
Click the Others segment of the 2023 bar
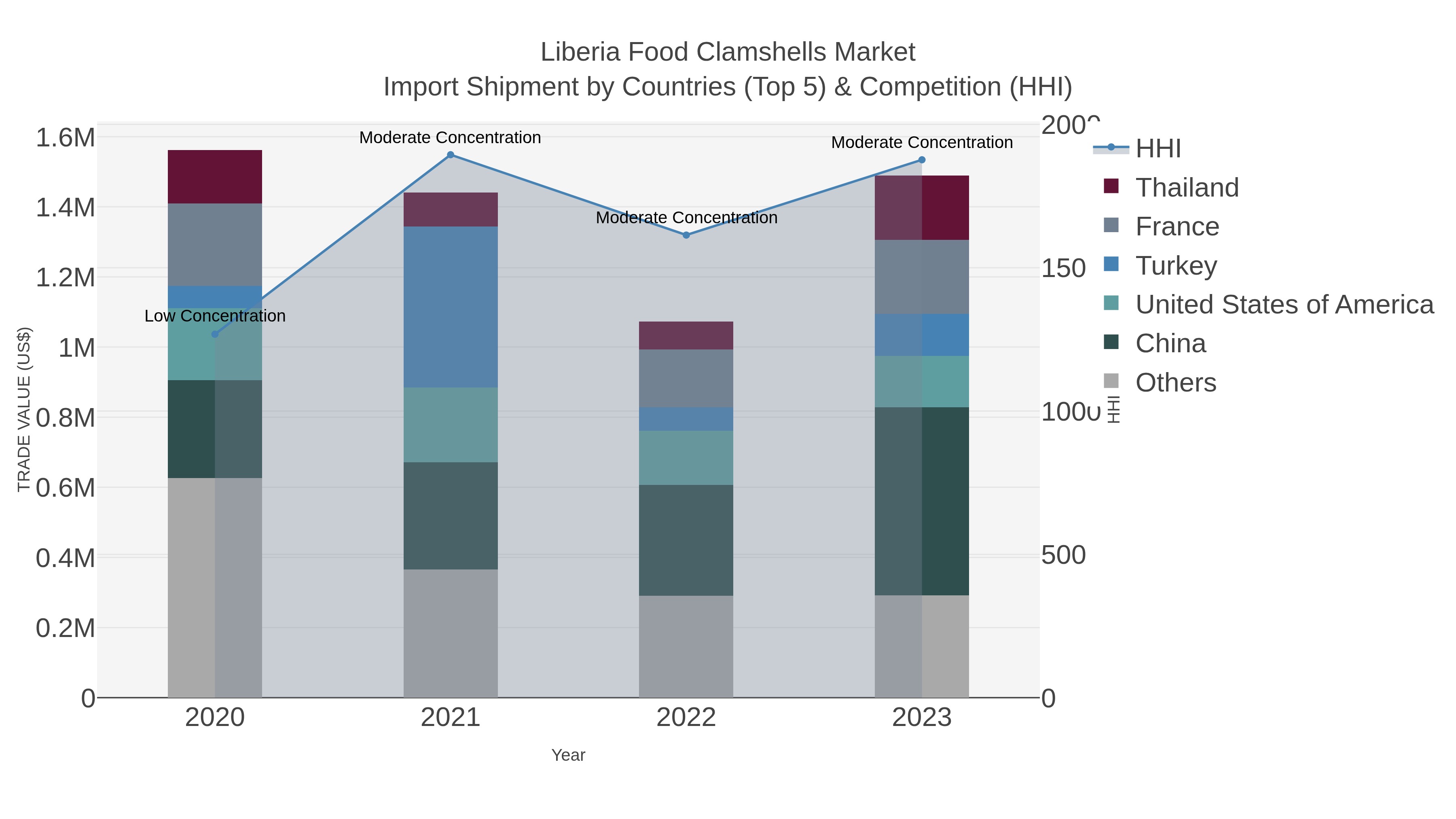922,646
